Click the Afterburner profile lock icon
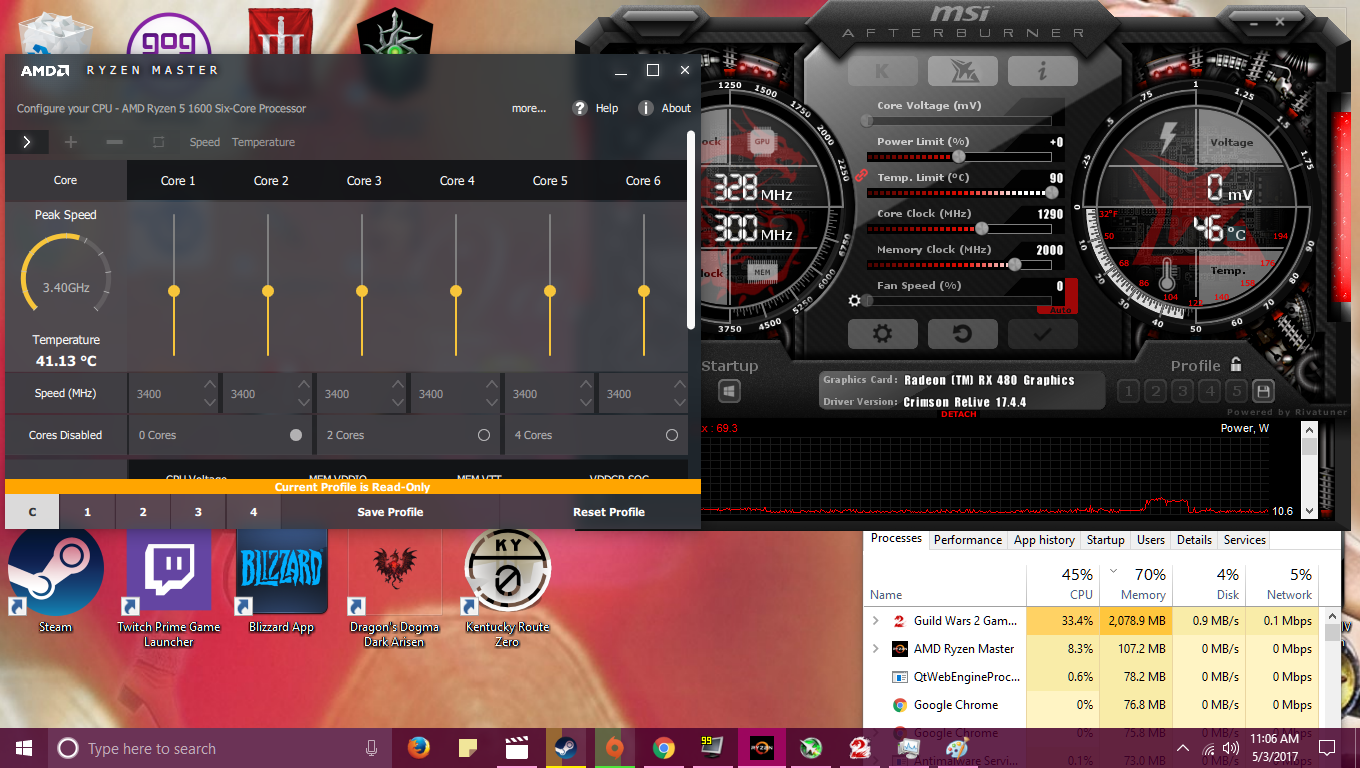Image resolution: width=1360 pixels, height=768 pixels. coord(1236,365)
